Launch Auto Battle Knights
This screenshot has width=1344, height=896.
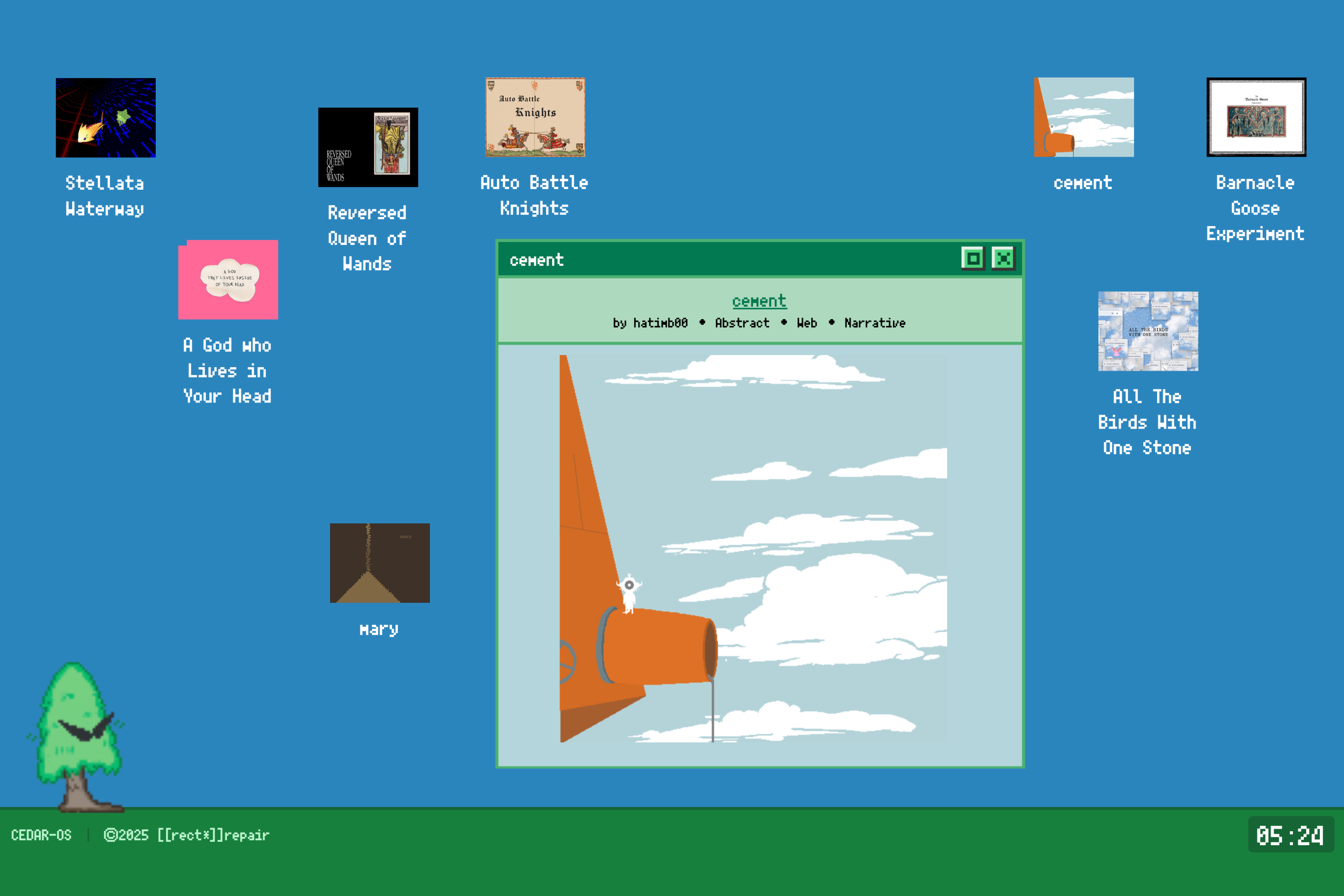coord(534,117)
